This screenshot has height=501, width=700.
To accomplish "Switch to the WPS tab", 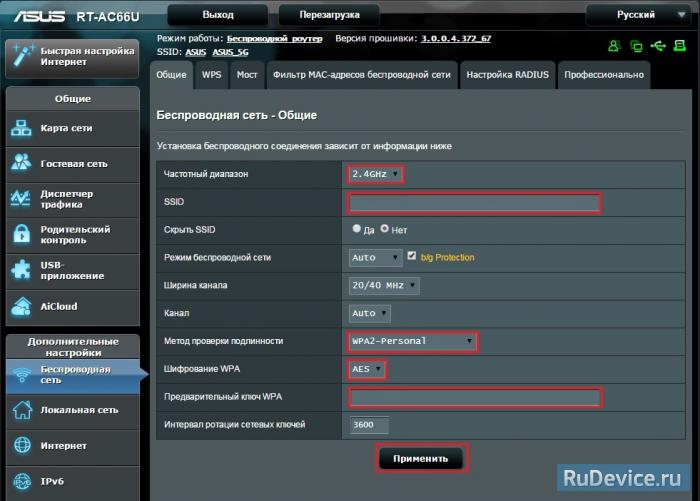I will click(212, 75).
